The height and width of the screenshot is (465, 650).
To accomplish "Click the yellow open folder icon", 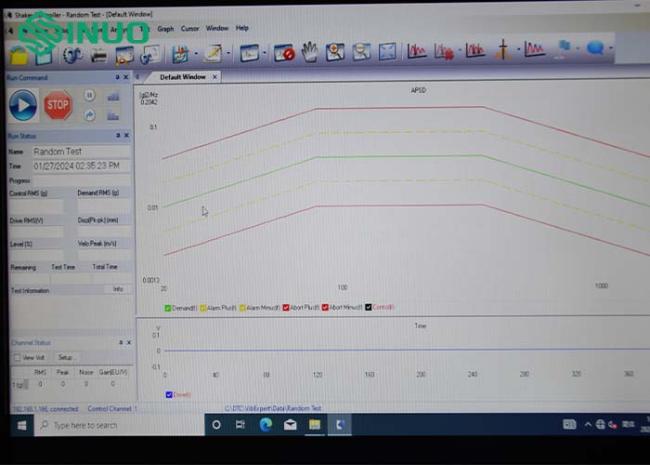I will [x=19, y=56].
